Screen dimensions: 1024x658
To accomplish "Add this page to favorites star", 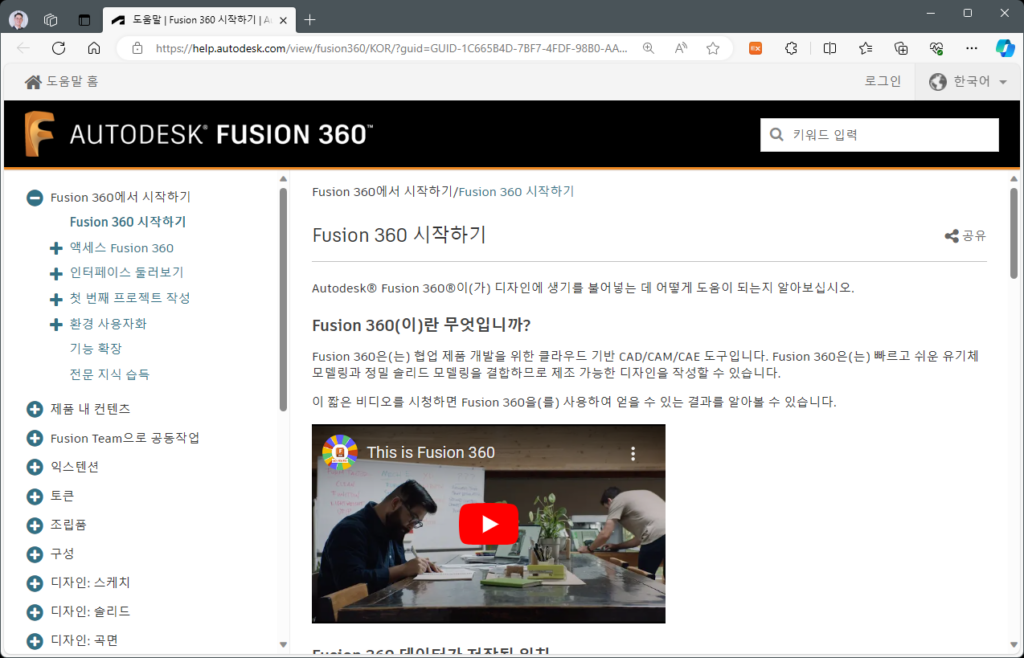I will pyautogui.click(x=712, y=48).
